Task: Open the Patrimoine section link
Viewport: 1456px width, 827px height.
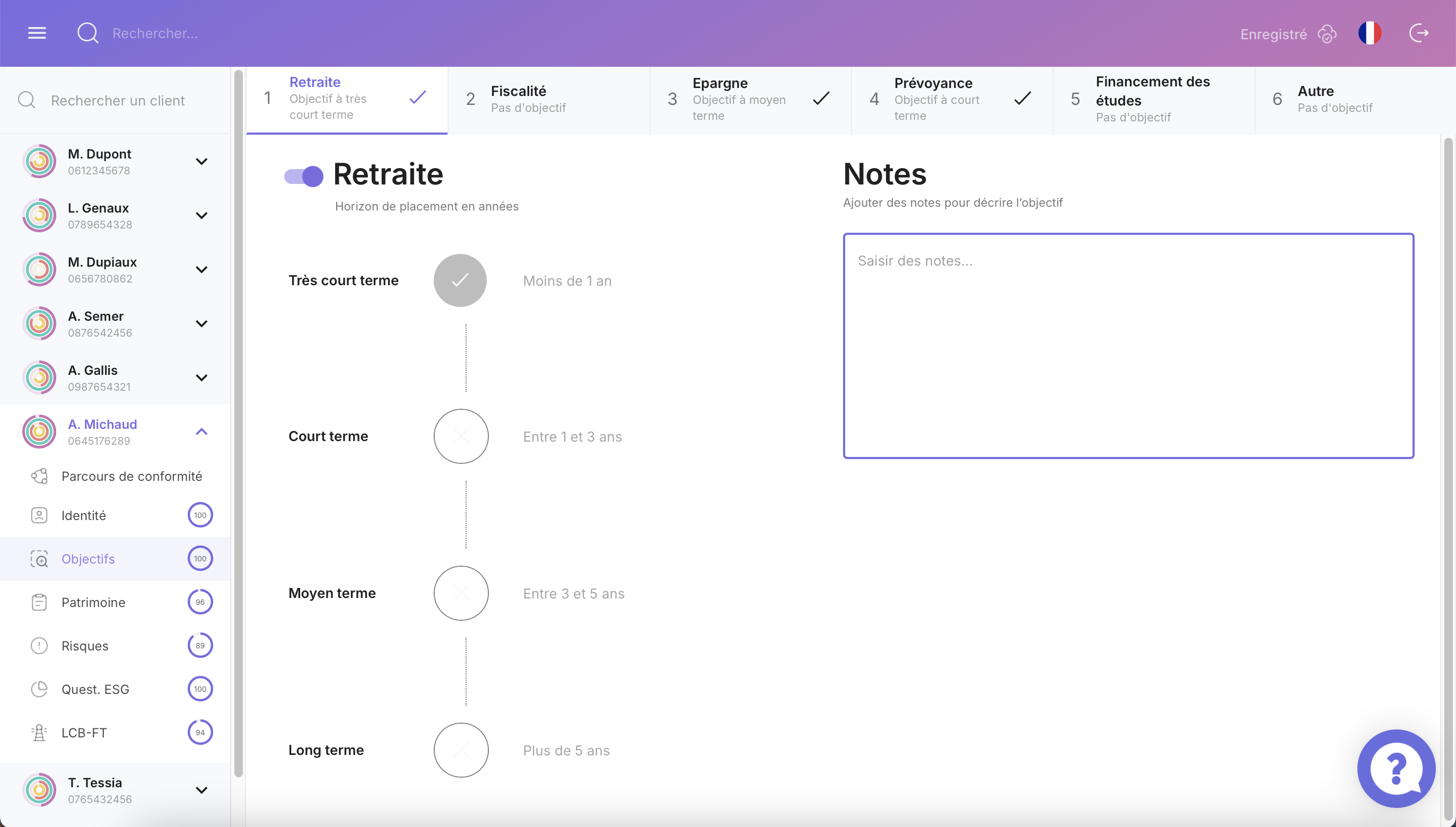Action: tap(93, 602)
